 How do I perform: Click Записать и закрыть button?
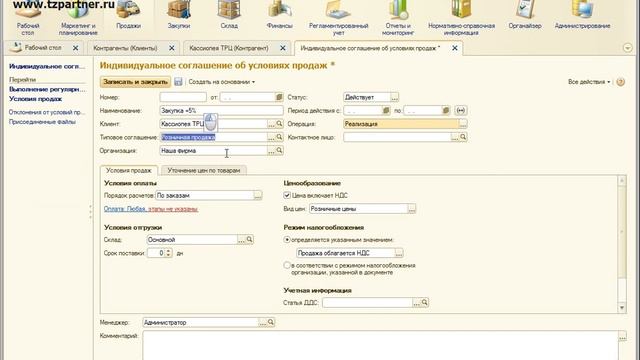tap(135, 82)
